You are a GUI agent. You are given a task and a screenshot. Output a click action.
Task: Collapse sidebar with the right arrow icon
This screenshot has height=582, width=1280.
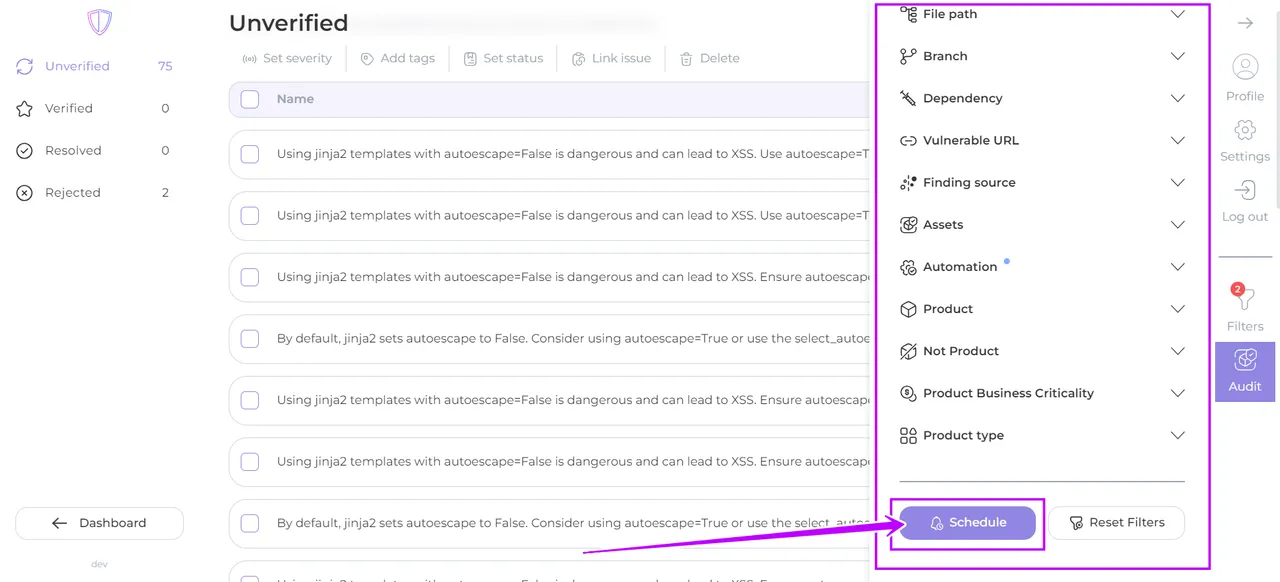point(1245,23)
